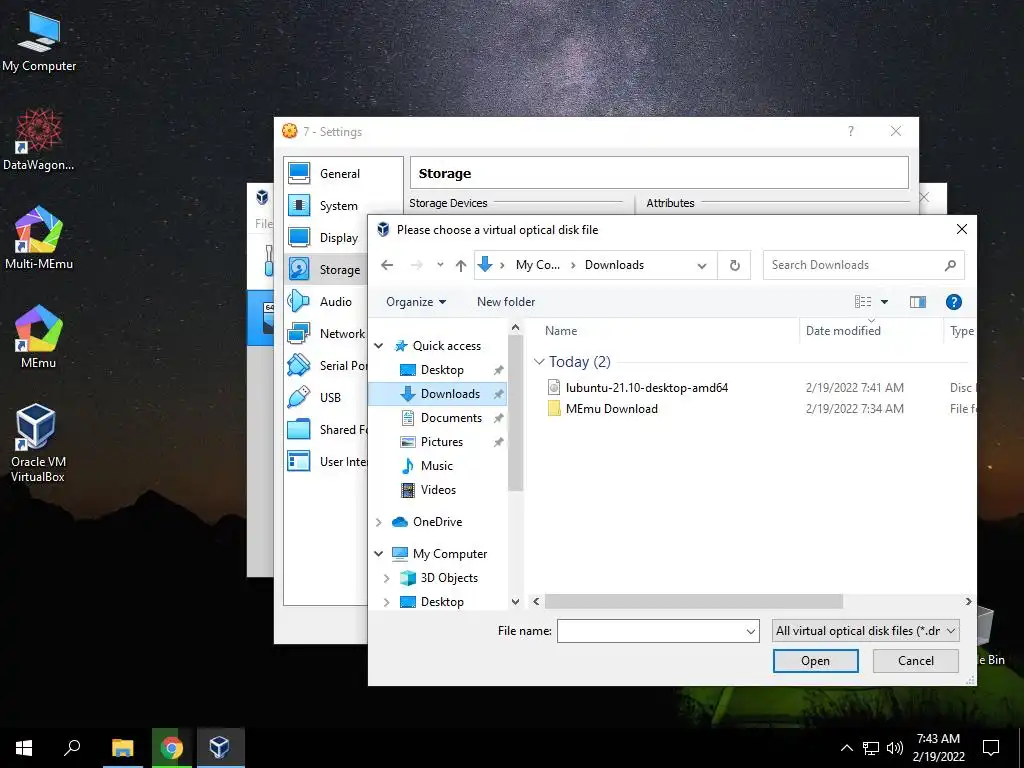Open file type filter dropdown

(865, 631)
